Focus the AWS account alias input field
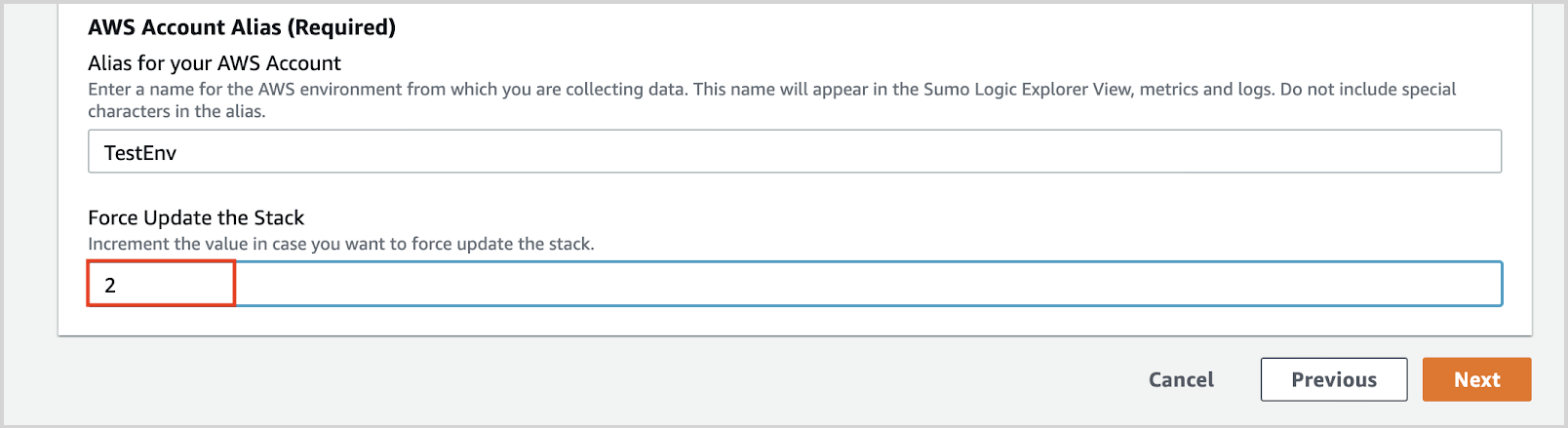1568x428 pixels. (x=794, y=152)
